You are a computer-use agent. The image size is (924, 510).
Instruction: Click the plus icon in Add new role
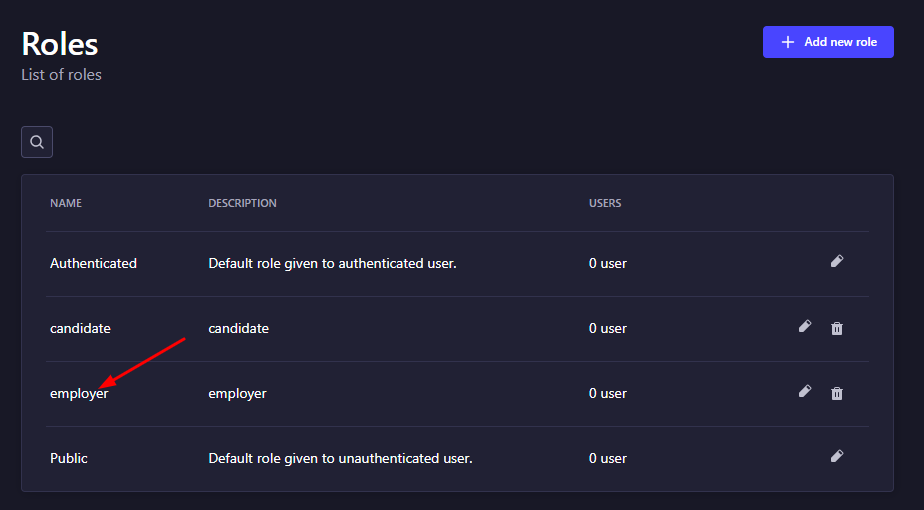[788, 42]
